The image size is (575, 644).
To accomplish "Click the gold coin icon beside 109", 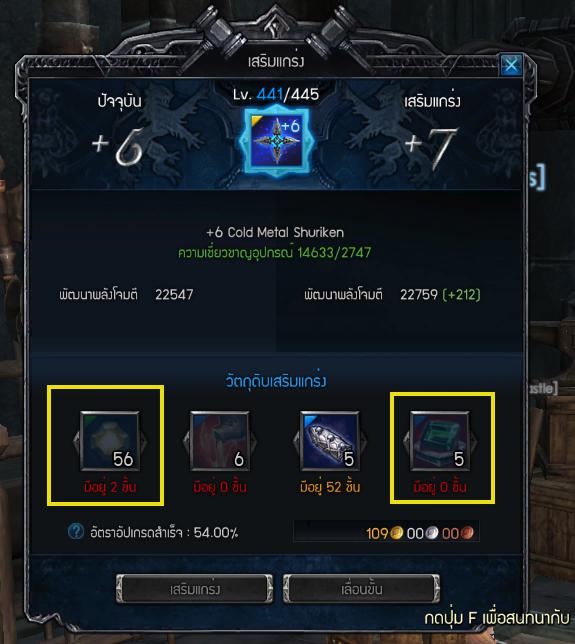I will tap(396, 533).
